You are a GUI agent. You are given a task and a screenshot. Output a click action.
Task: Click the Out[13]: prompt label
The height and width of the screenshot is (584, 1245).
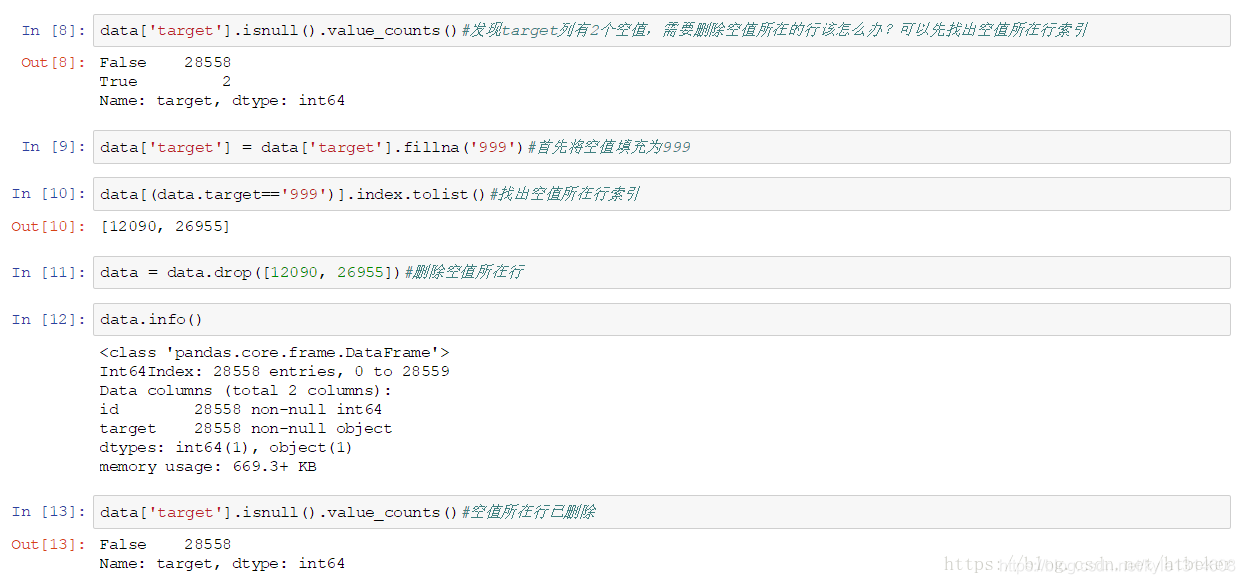pos(49,544)
